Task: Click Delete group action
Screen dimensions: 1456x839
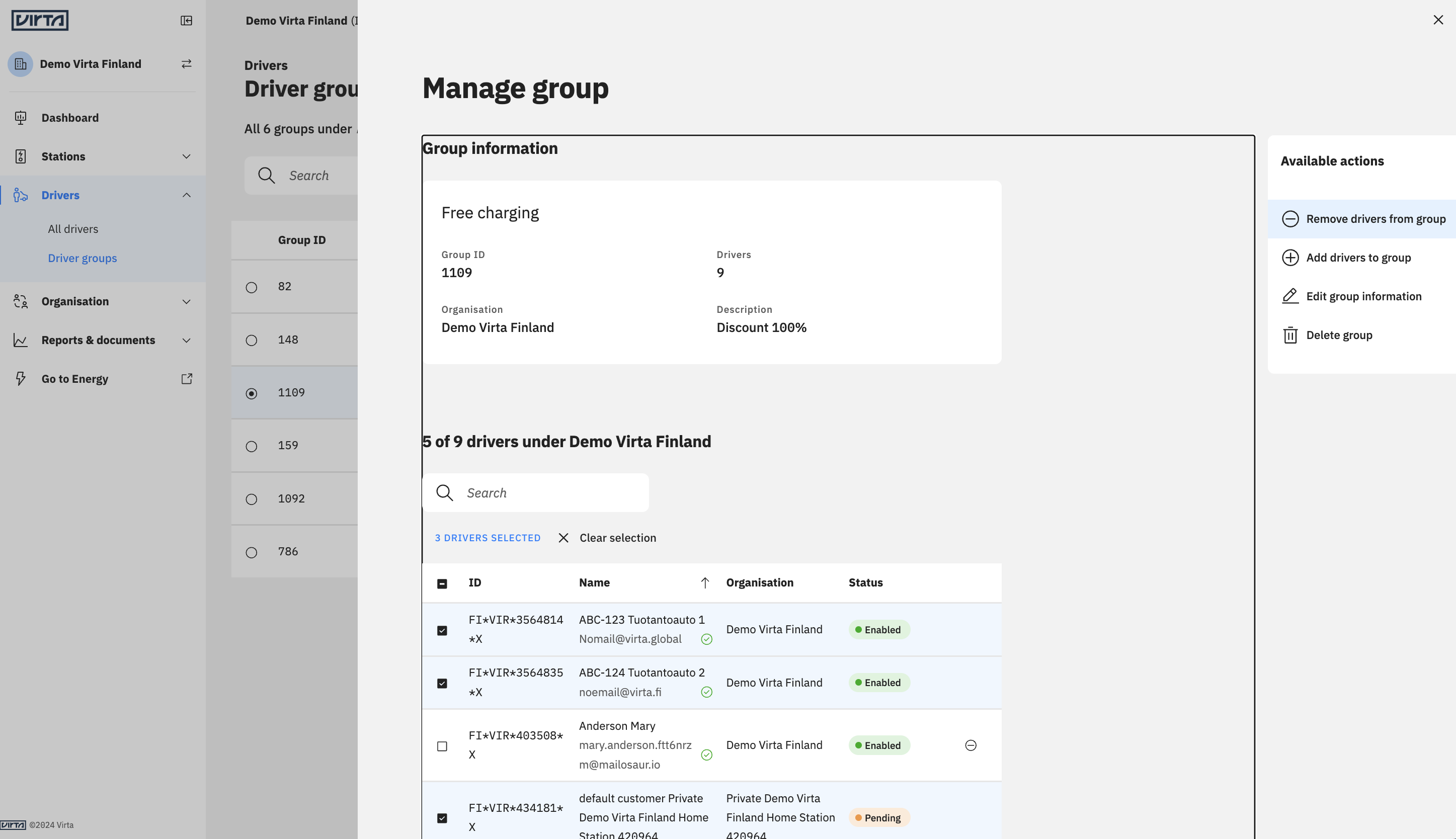Action: [x=1362, y=335]
